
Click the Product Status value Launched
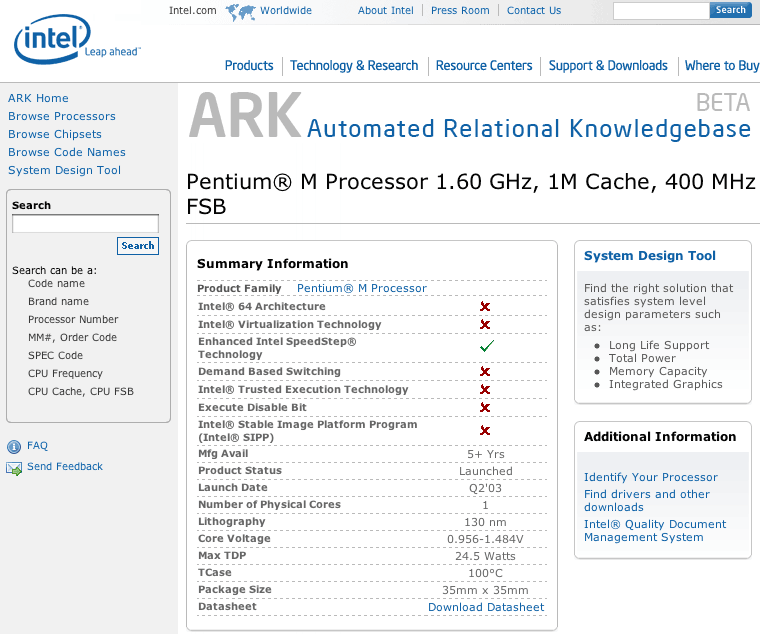[486, 472]
